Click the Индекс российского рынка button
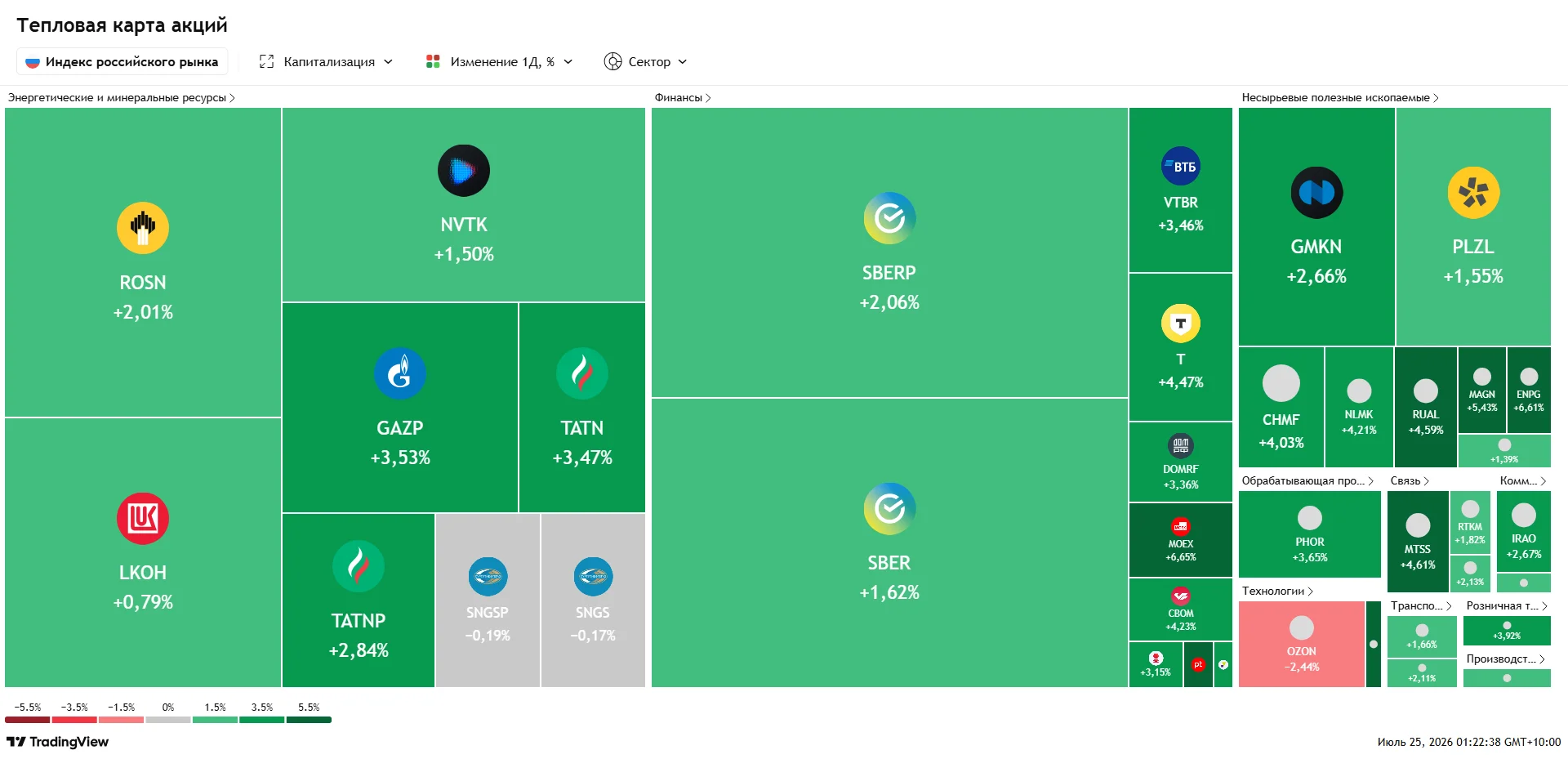Image resolution: width=1568 pixels, height=759 pixels. point(122,61)
